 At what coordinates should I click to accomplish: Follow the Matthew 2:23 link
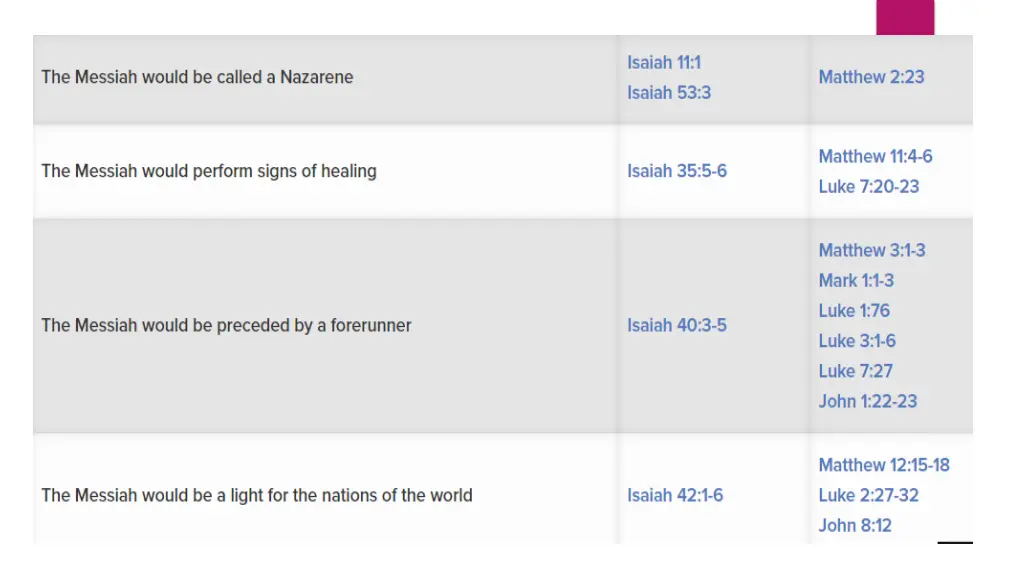point(871,77)
